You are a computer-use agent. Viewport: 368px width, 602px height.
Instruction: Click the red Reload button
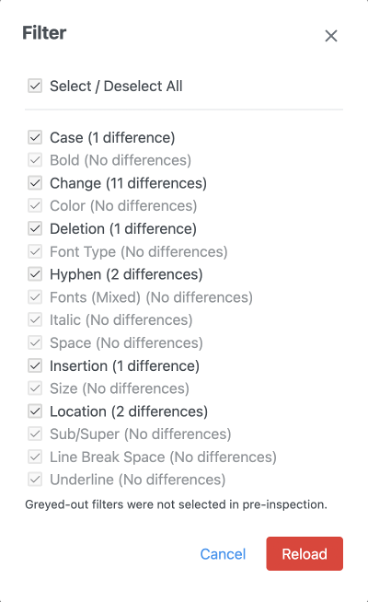305,554
